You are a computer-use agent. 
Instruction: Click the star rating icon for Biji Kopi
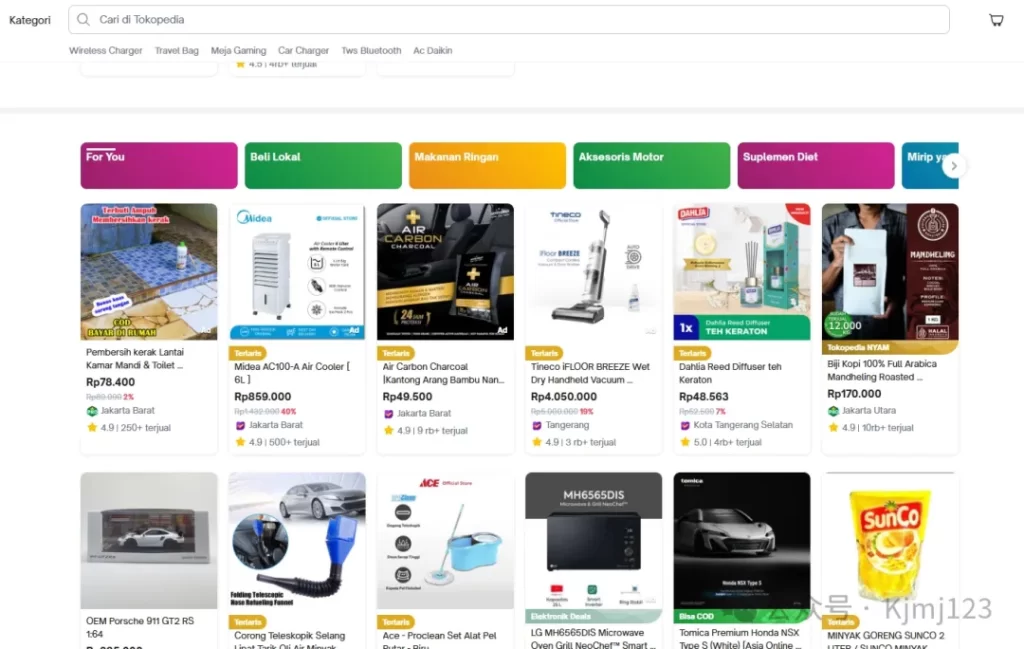coord(833,428)
